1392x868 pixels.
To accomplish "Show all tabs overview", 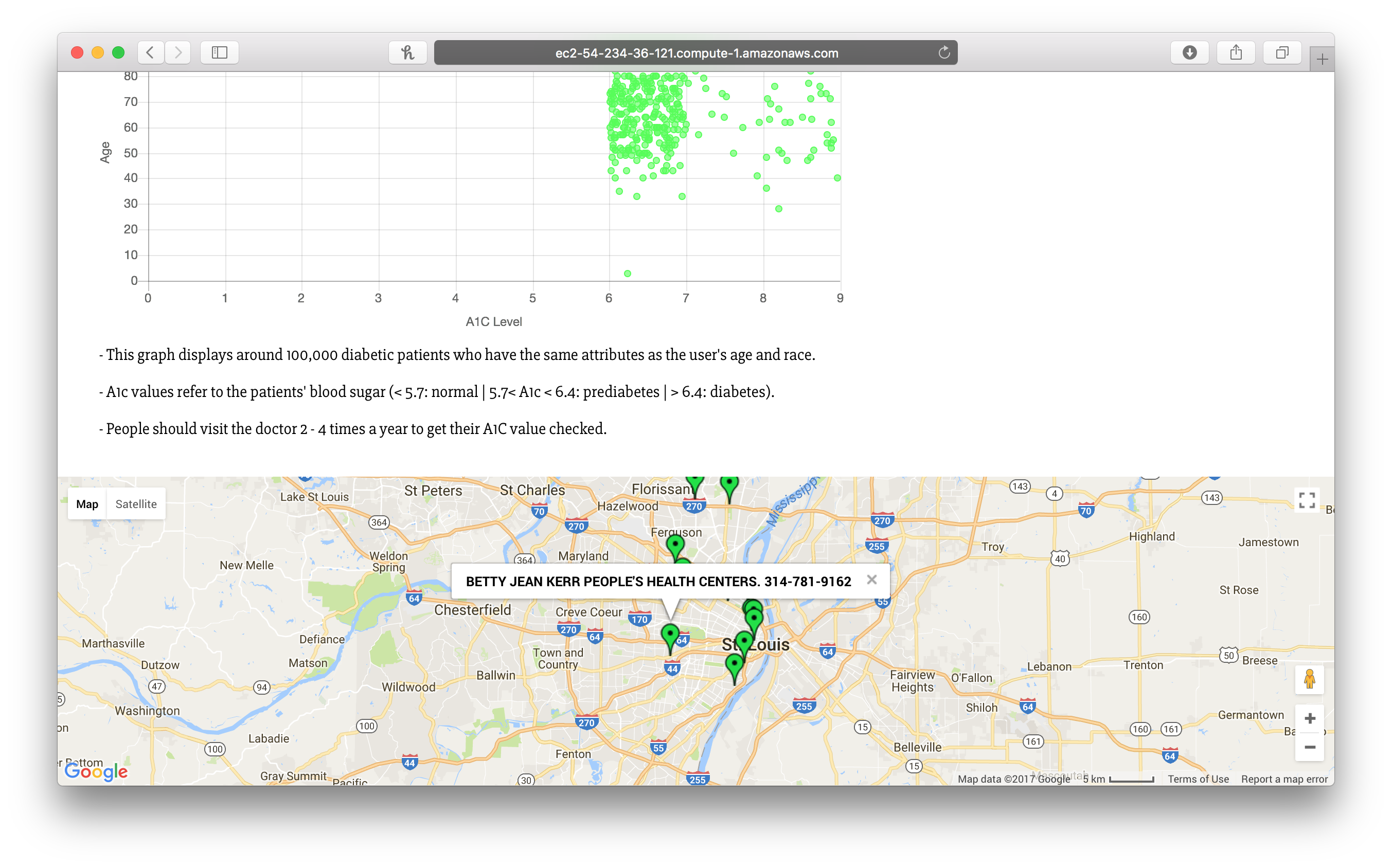I will [x=1282, y=53].
